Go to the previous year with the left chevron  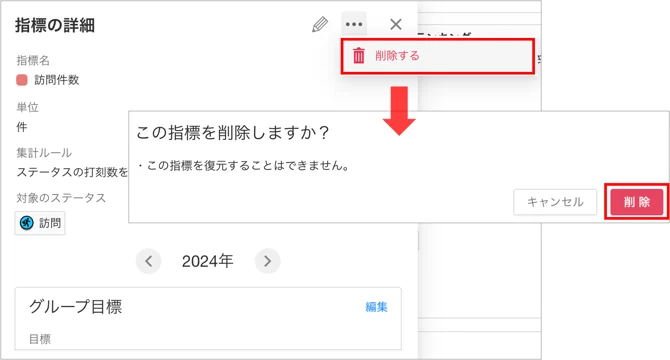click(x=148, y=261)
